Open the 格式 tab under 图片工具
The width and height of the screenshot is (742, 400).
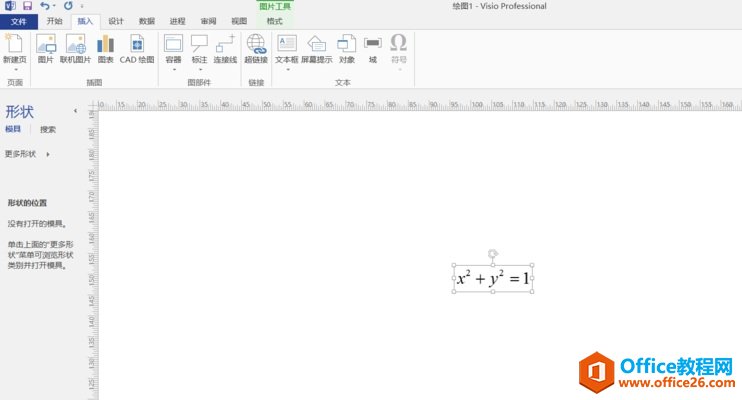274,21
